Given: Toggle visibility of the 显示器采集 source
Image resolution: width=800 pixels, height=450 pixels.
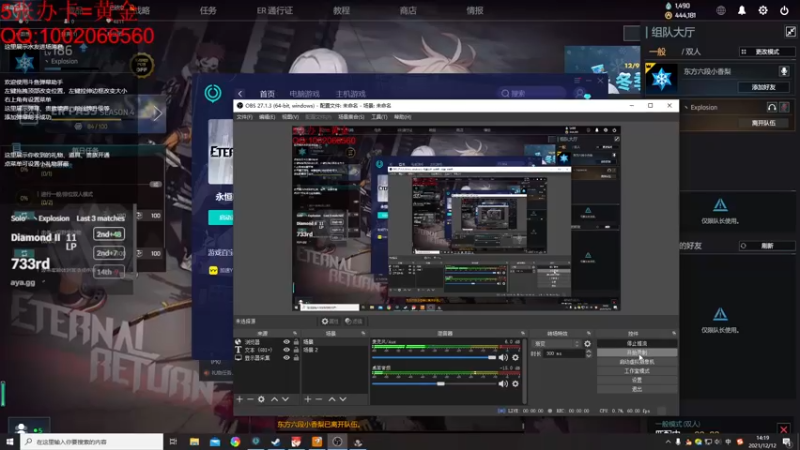Looking at the screenshot, I should 286,358.
